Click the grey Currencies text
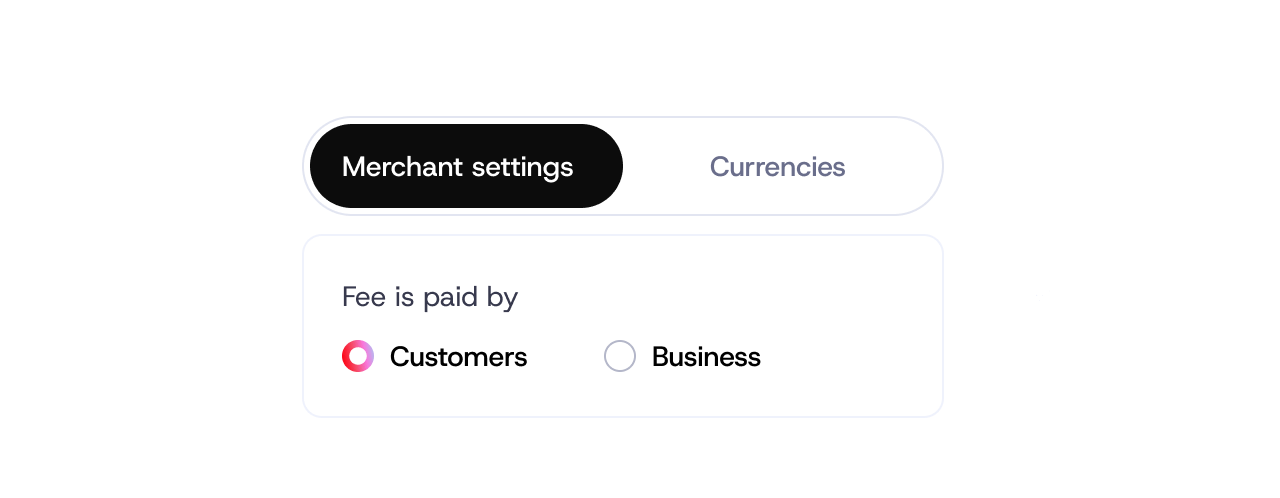1280x498 pixels. click(x=777, y=166)
